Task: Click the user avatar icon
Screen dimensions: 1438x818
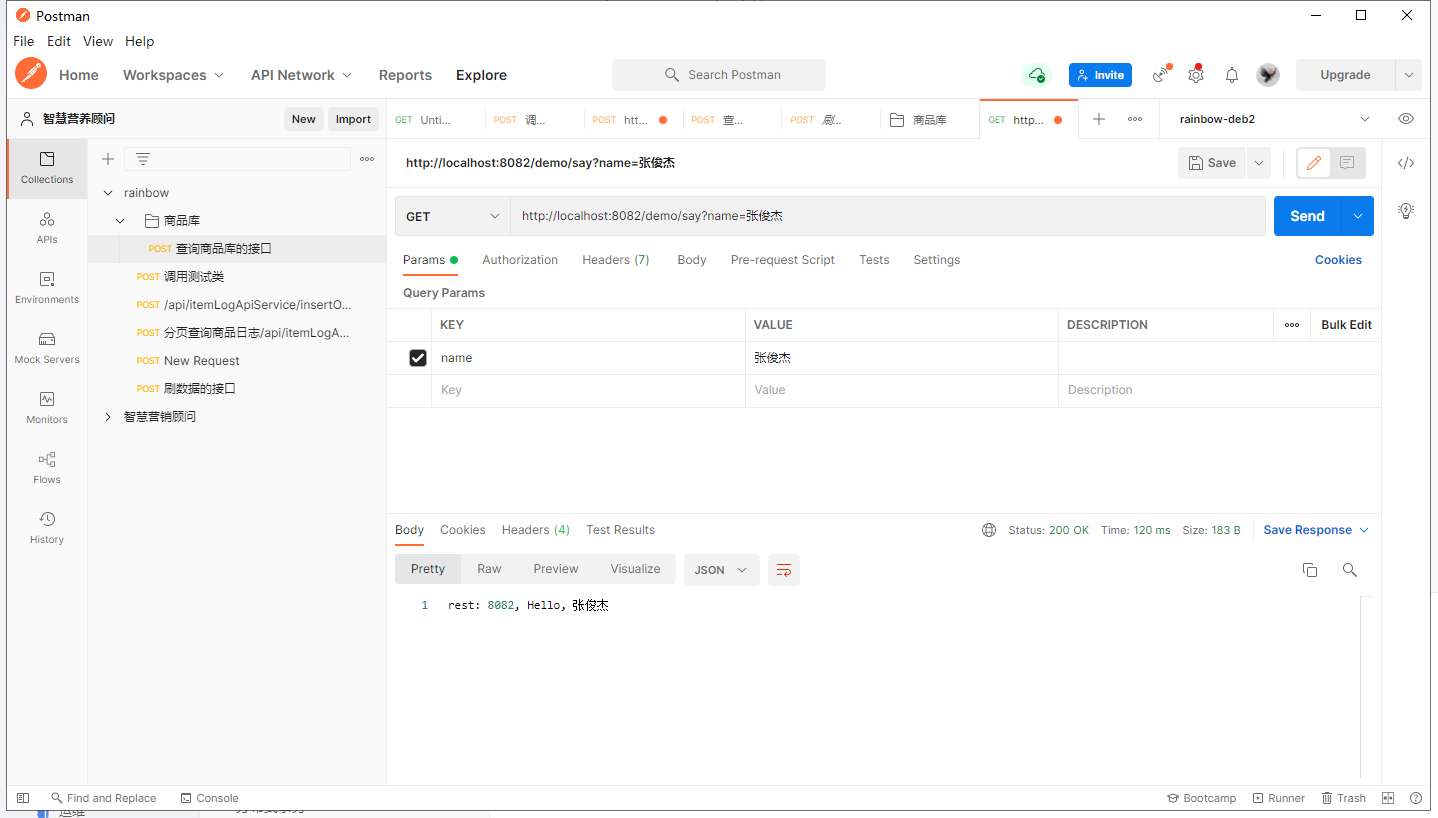Action: tap(1268, 75)
